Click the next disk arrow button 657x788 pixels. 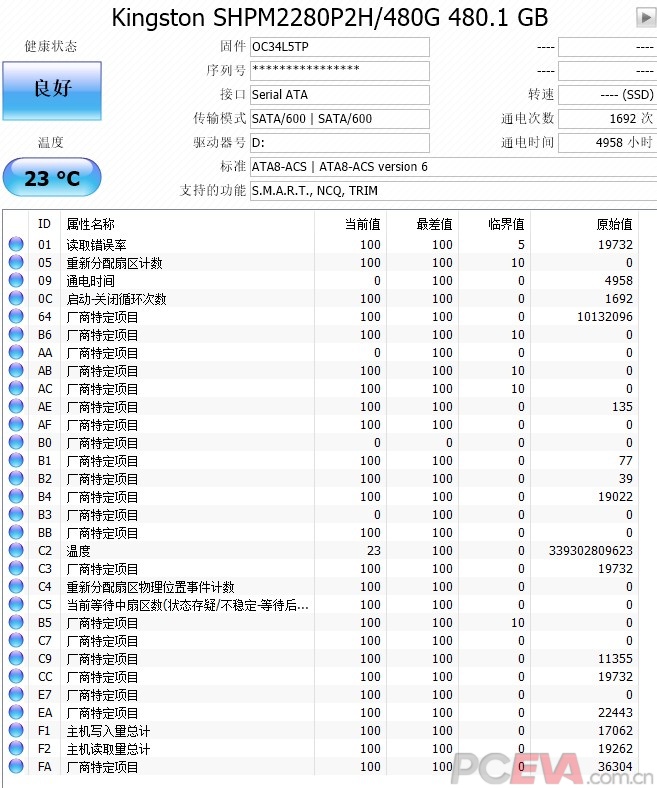point(645,18)
